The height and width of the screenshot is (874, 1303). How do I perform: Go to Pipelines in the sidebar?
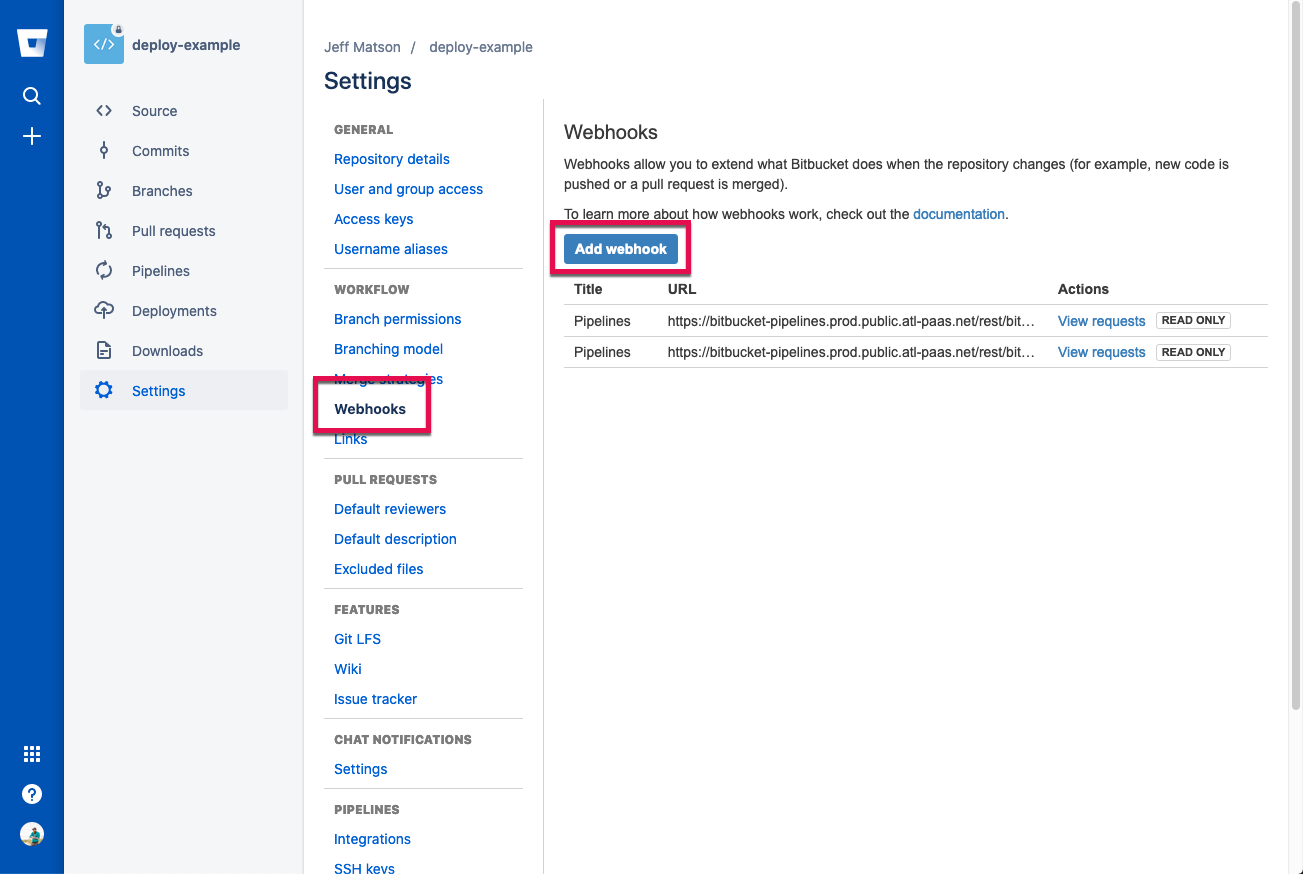coord(160,271)
